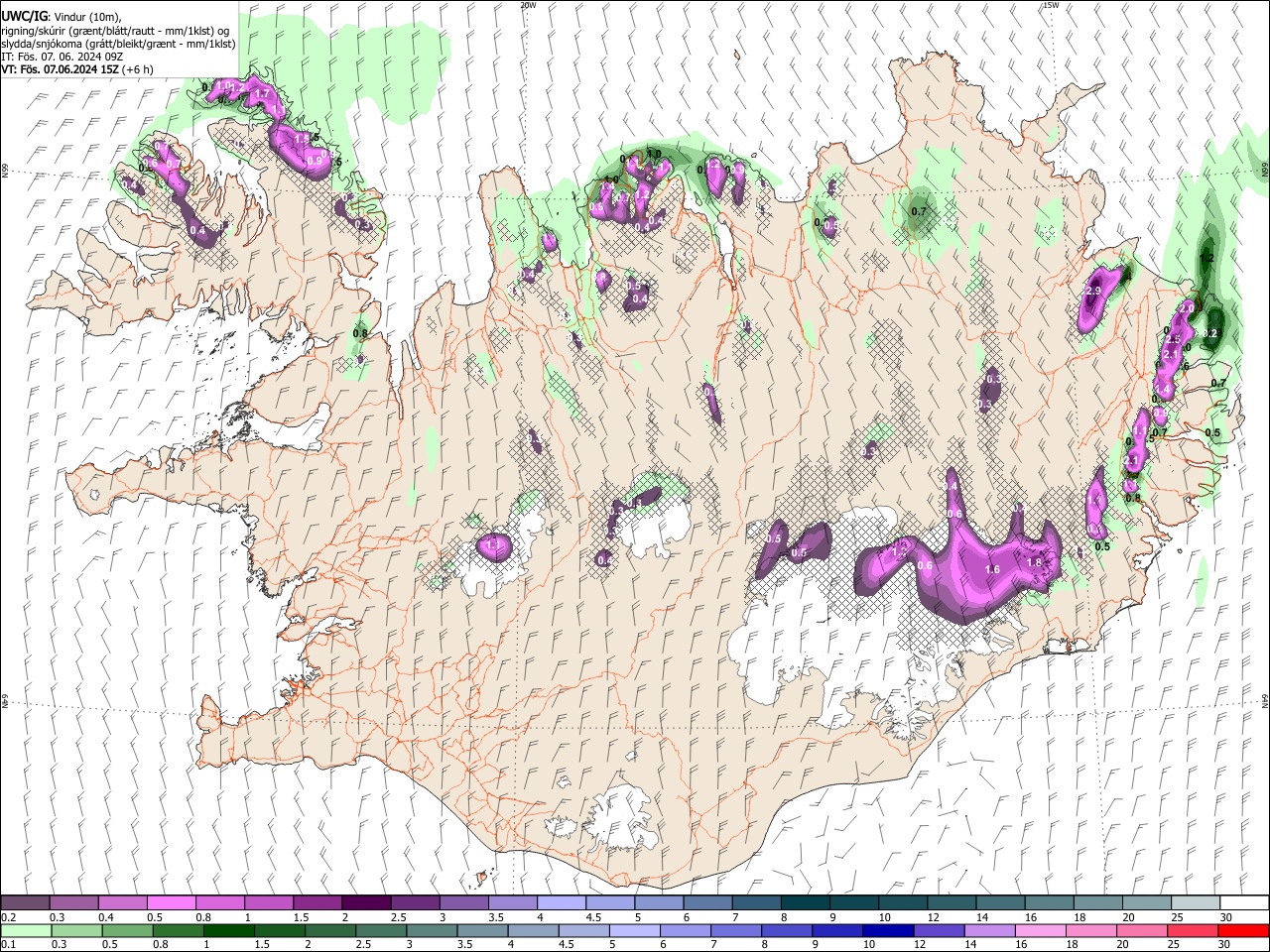
Task: Click the white upper legend swatch after 30
Action: coord(1243,903)
